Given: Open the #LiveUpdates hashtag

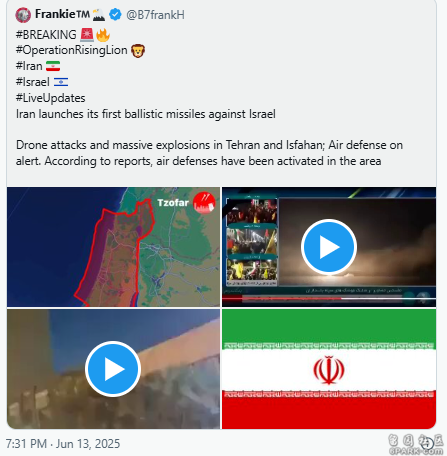Looking at the screenshot, I should click(50, 98).
